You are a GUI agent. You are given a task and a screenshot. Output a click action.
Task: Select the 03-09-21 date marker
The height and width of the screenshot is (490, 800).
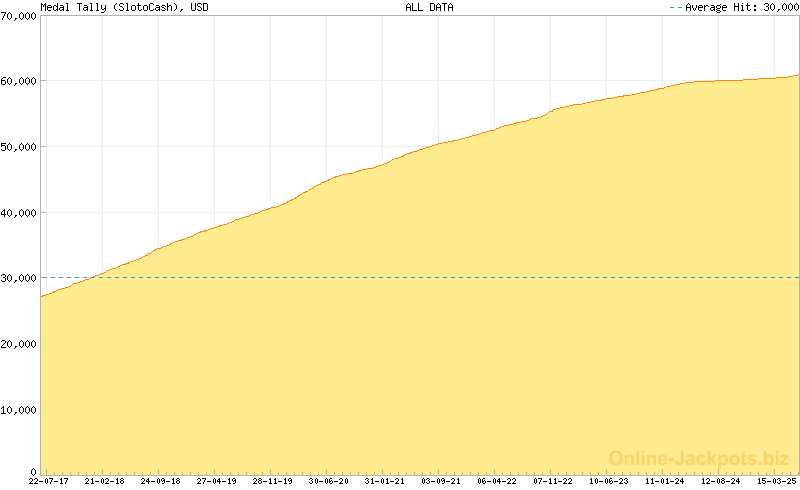coord(441,481)
